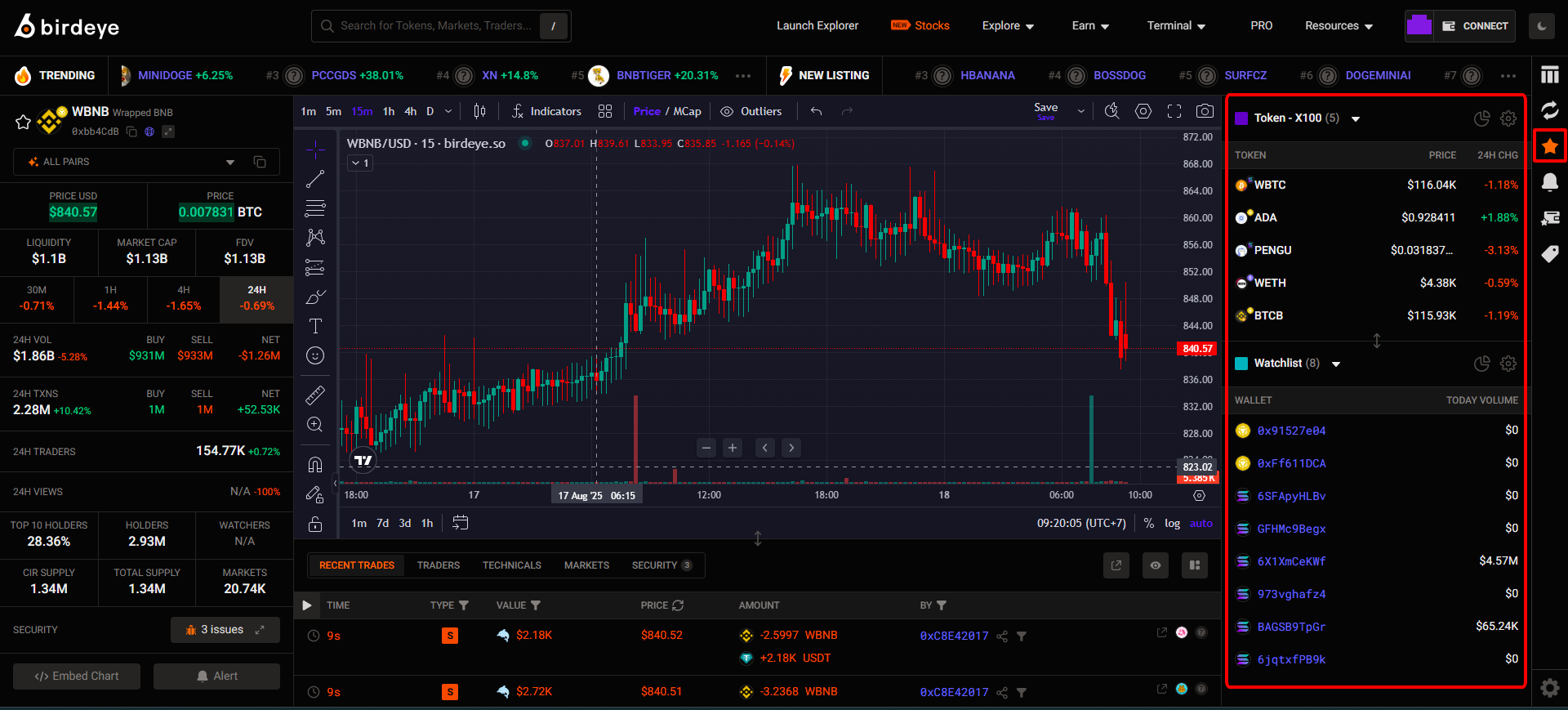This screenshot has height=710, width=1568.
Task: Open quick search on chart toolbar
Action: click(x=1111, y=111)
